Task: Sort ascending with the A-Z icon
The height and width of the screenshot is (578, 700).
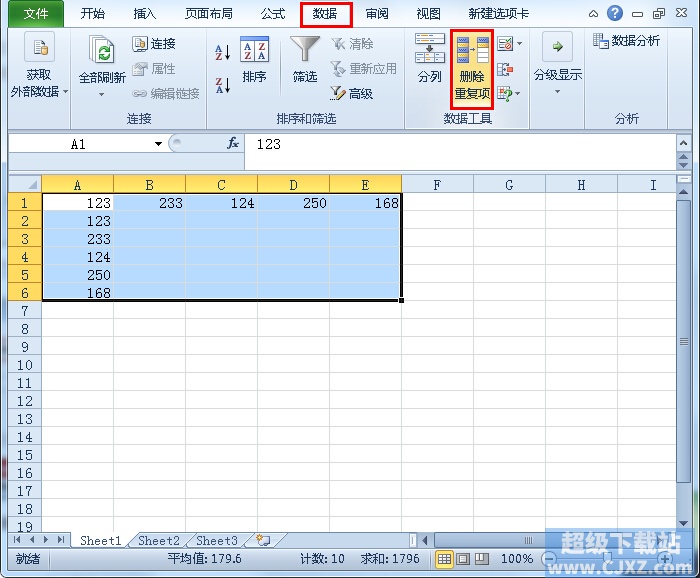Action: (223, 51)
